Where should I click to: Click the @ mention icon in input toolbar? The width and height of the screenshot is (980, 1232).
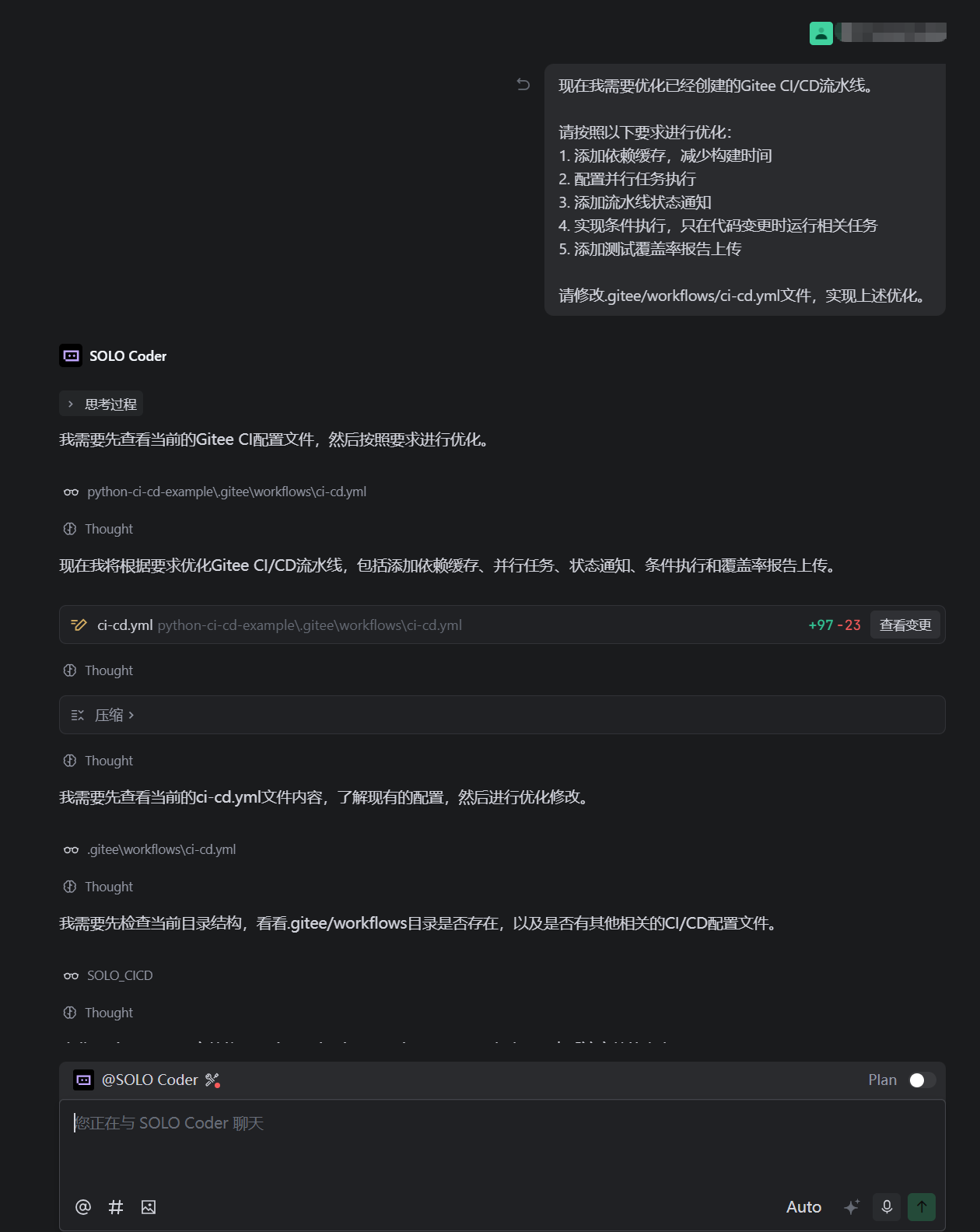(83, 1206)
